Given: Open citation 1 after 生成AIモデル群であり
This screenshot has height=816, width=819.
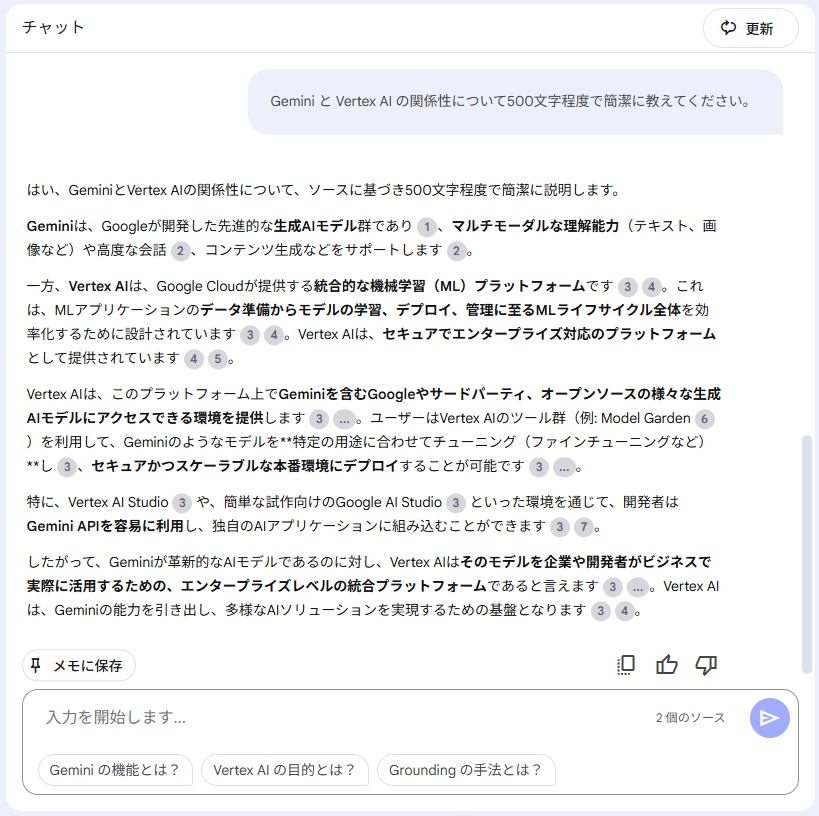Looking at the screenshot, I should [x=427, y=227].
